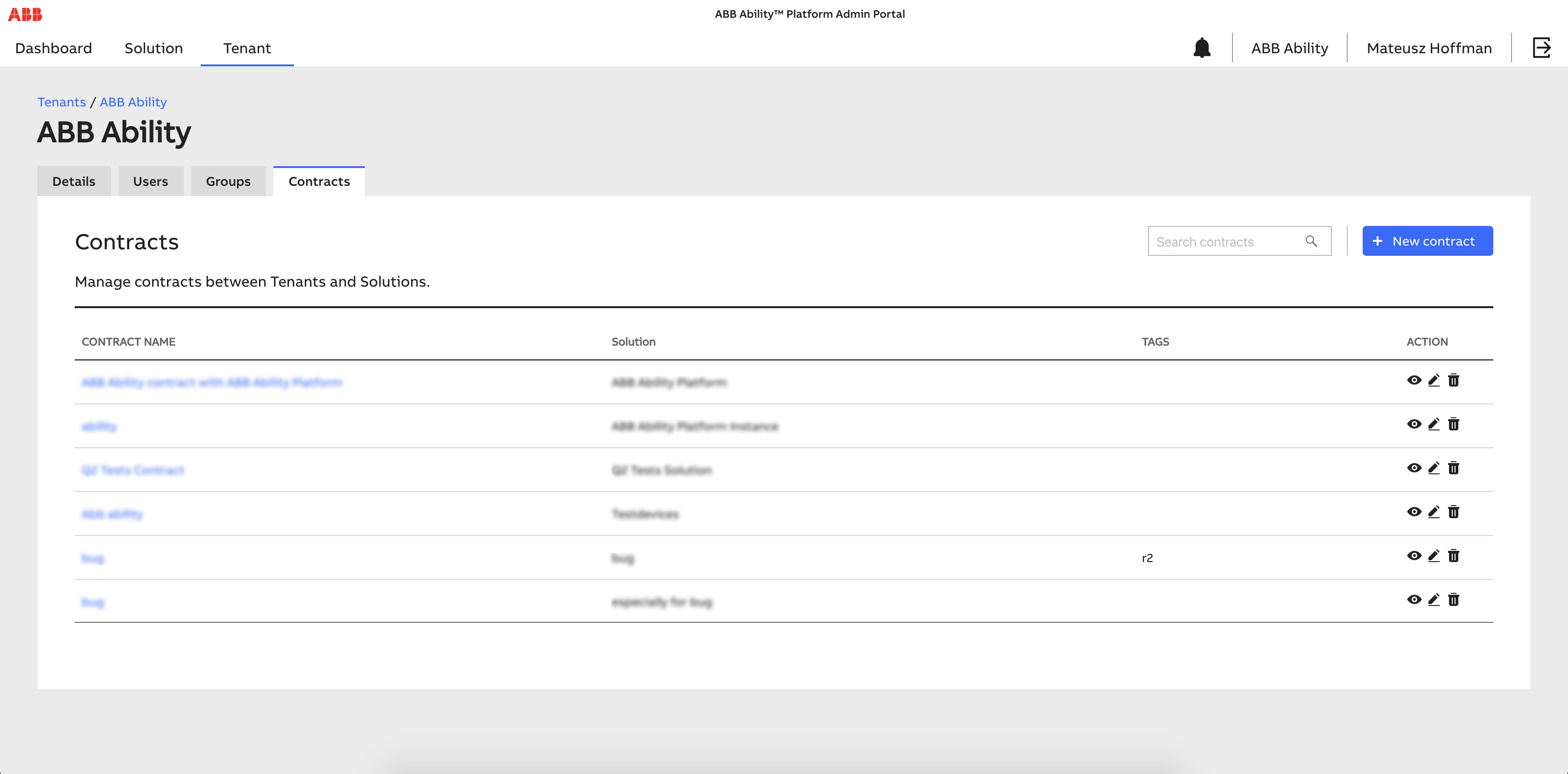The width and height of the screenshot is (1568, 774).
Task: Open the Q2 Tests Contract link
Action: tap(133, 470)
